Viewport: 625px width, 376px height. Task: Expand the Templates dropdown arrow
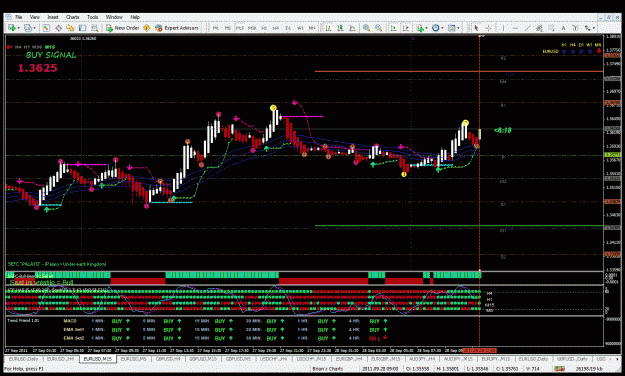tap(458, 28)
